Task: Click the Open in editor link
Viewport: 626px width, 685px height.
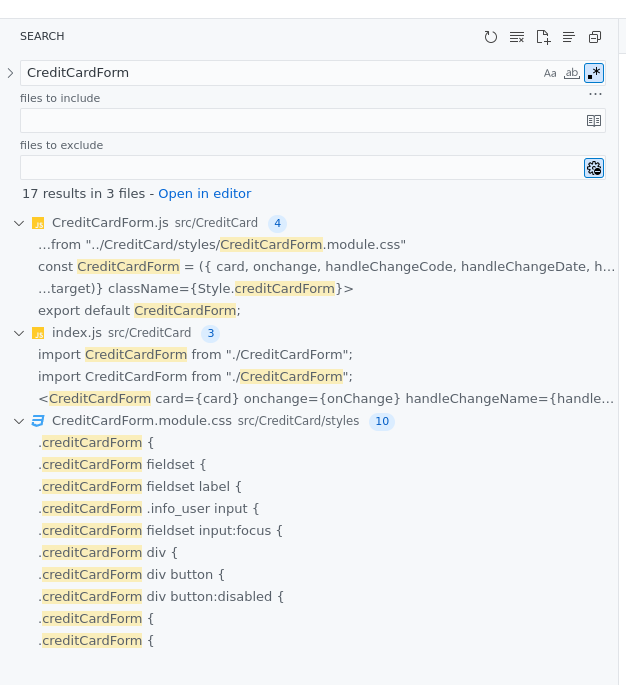Action: tap(204, 194)
